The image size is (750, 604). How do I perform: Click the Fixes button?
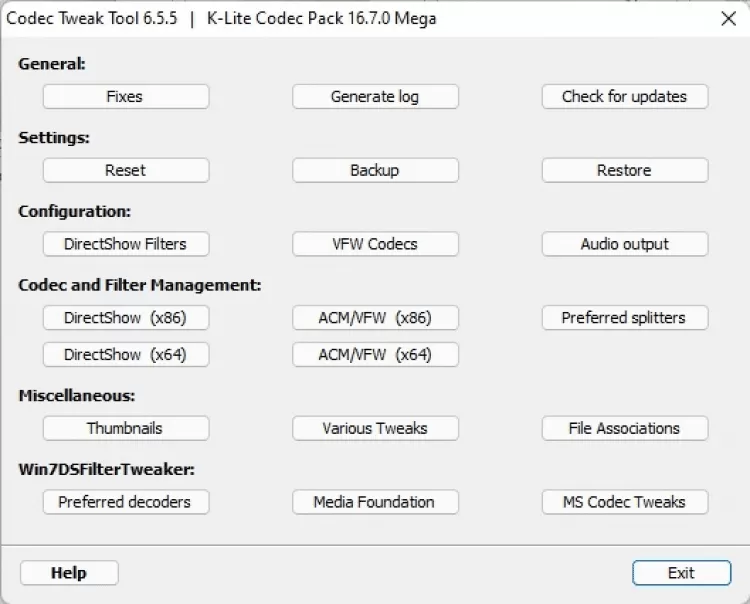pyautogui.click(x=125, y=97)
